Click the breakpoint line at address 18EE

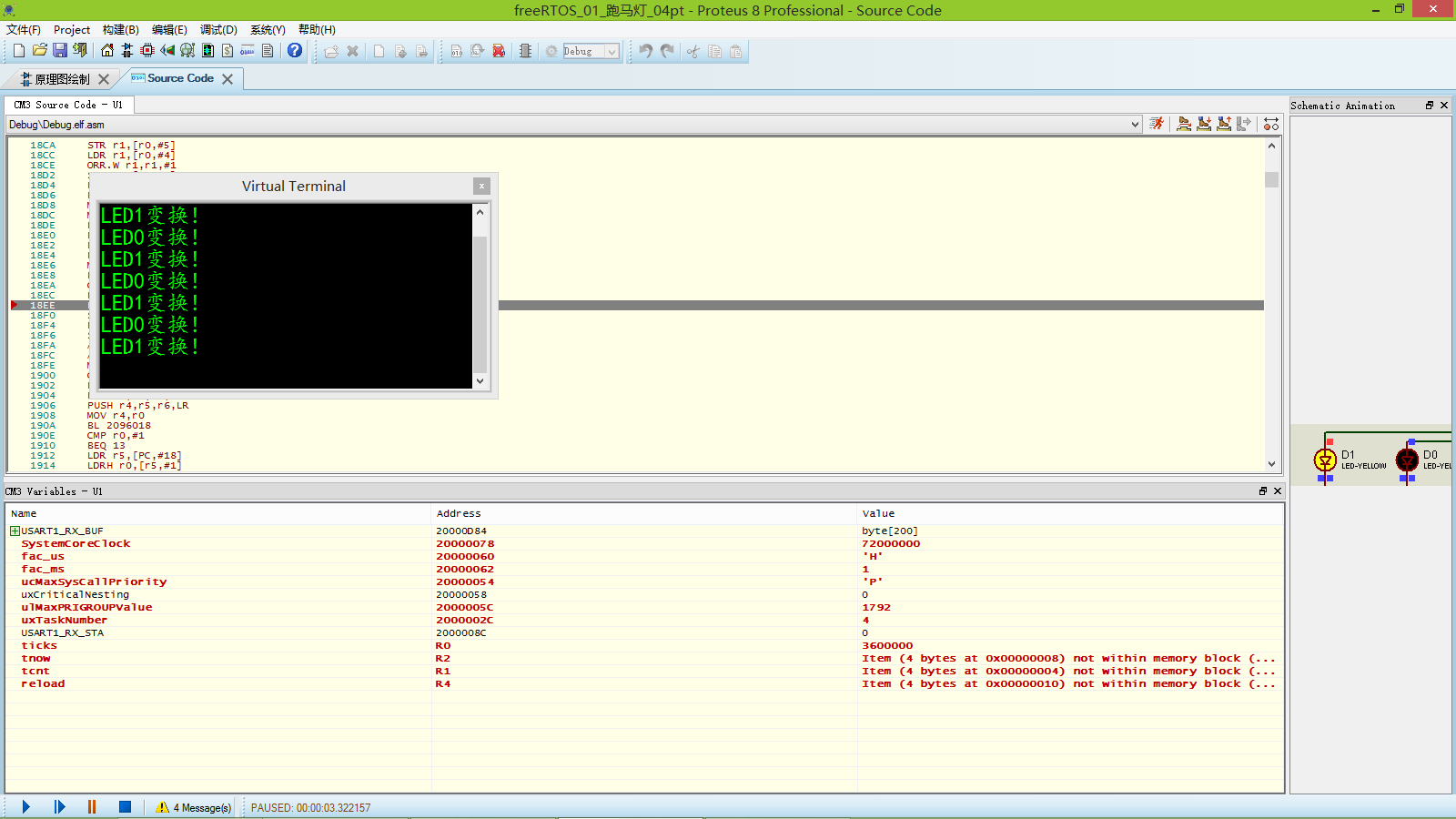click(x=637, y=305)
